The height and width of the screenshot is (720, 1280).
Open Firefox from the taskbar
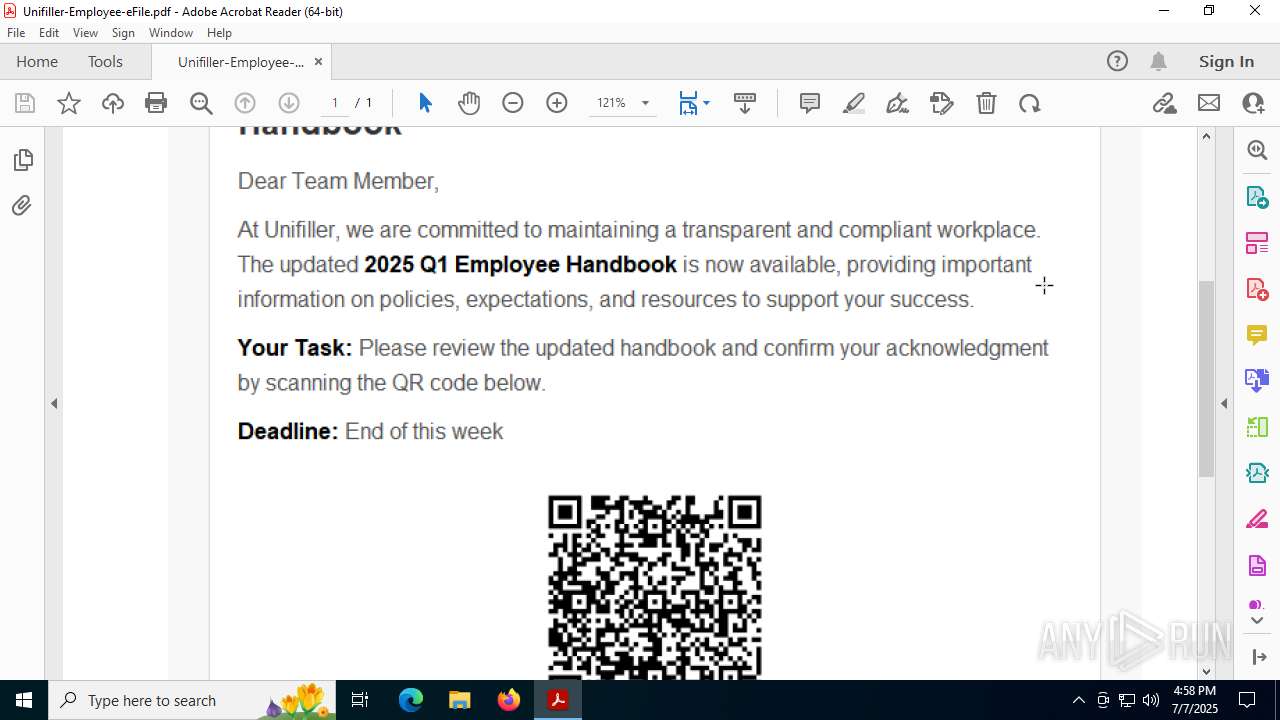pos(509,700)
